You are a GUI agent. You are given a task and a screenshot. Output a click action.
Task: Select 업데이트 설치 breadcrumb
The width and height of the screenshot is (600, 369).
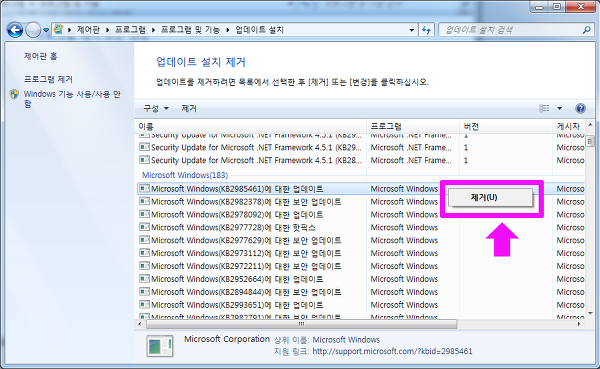259,29
